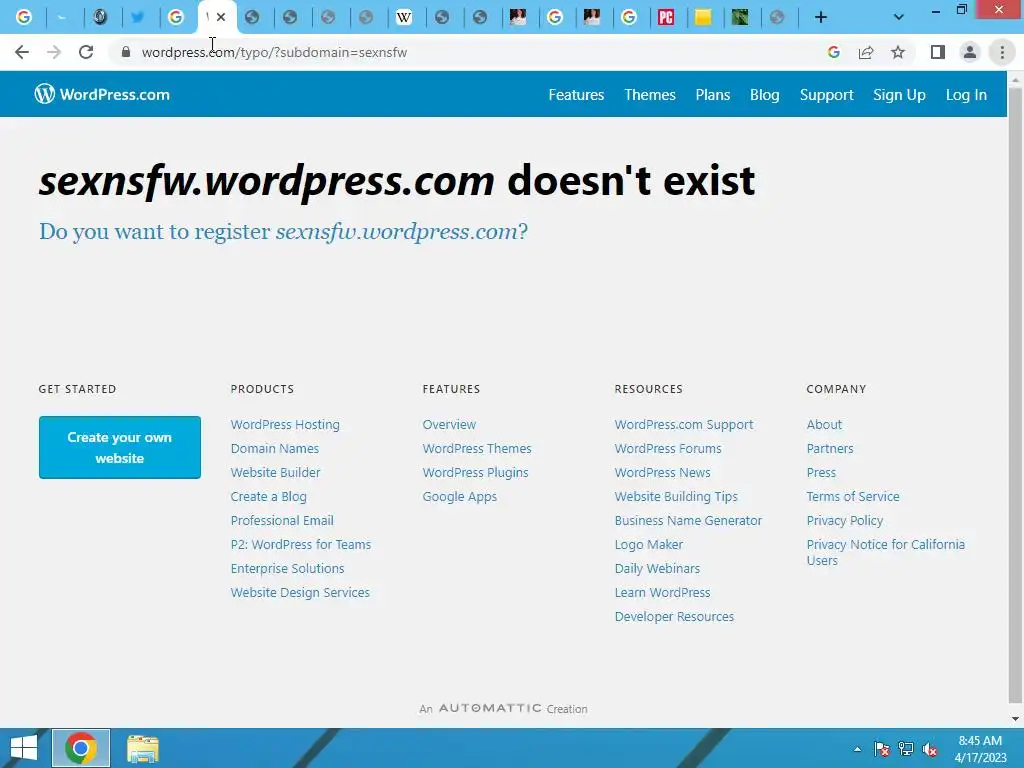Switch to the first Google tab

[24, 18]
